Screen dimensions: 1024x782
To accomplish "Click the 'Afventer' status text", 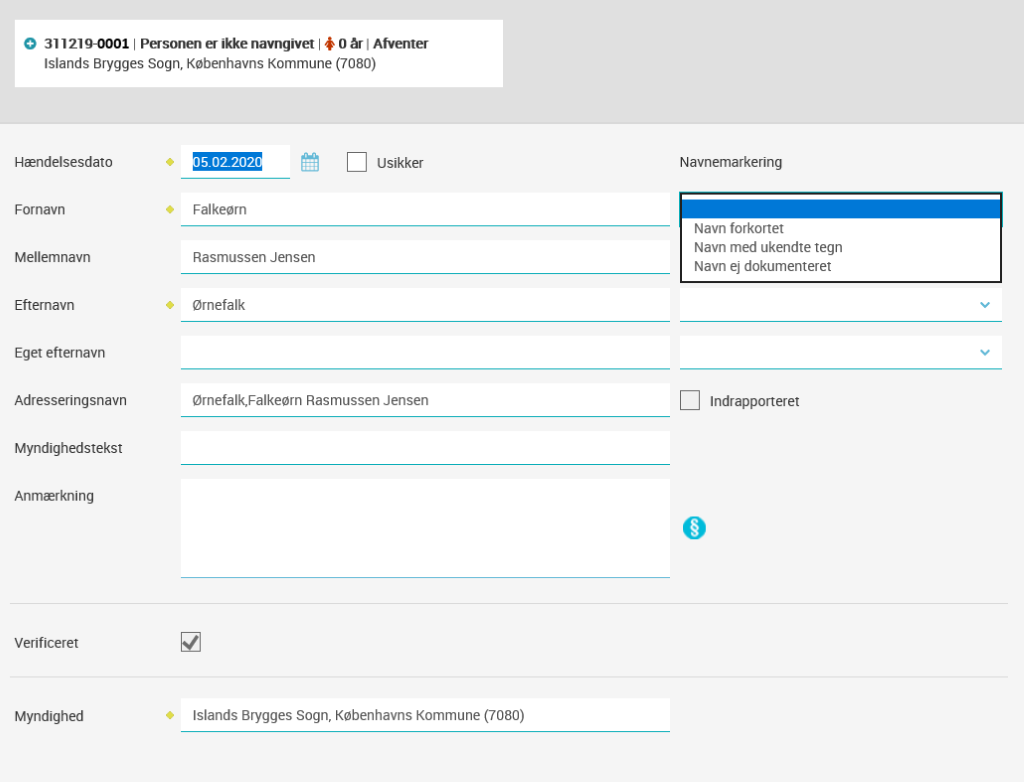I will 400,44.
